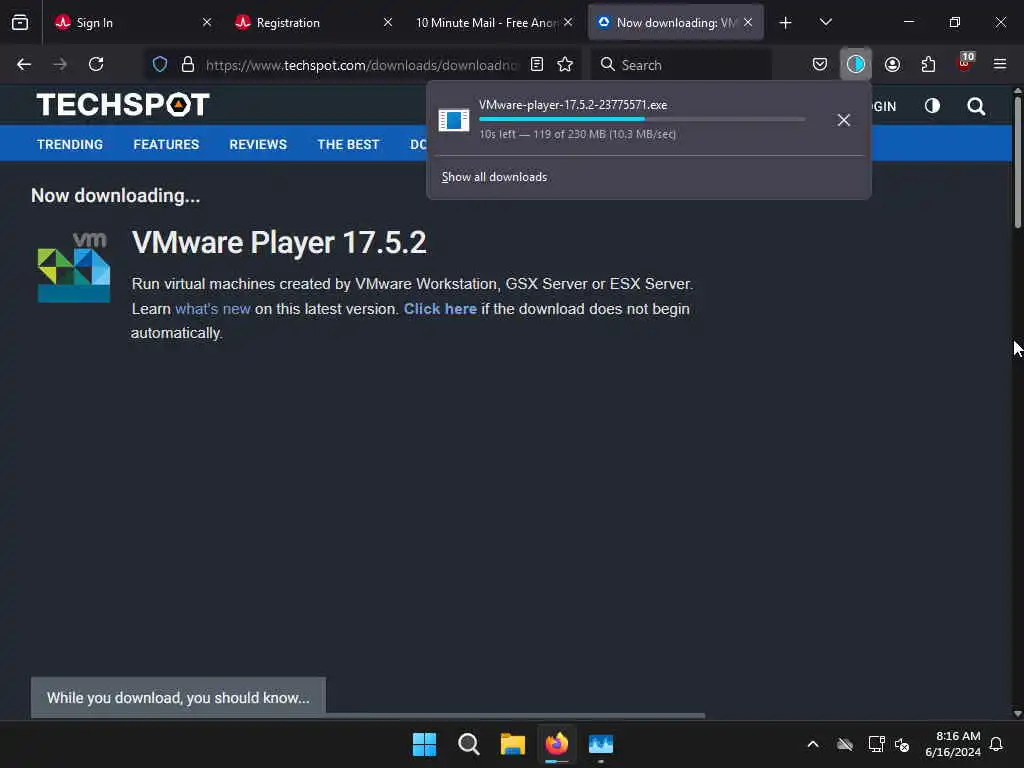Image resolution: width=1024 pixels, height=768 pixels.
Task: Click the forward navigation arrow
Action: 60,64
